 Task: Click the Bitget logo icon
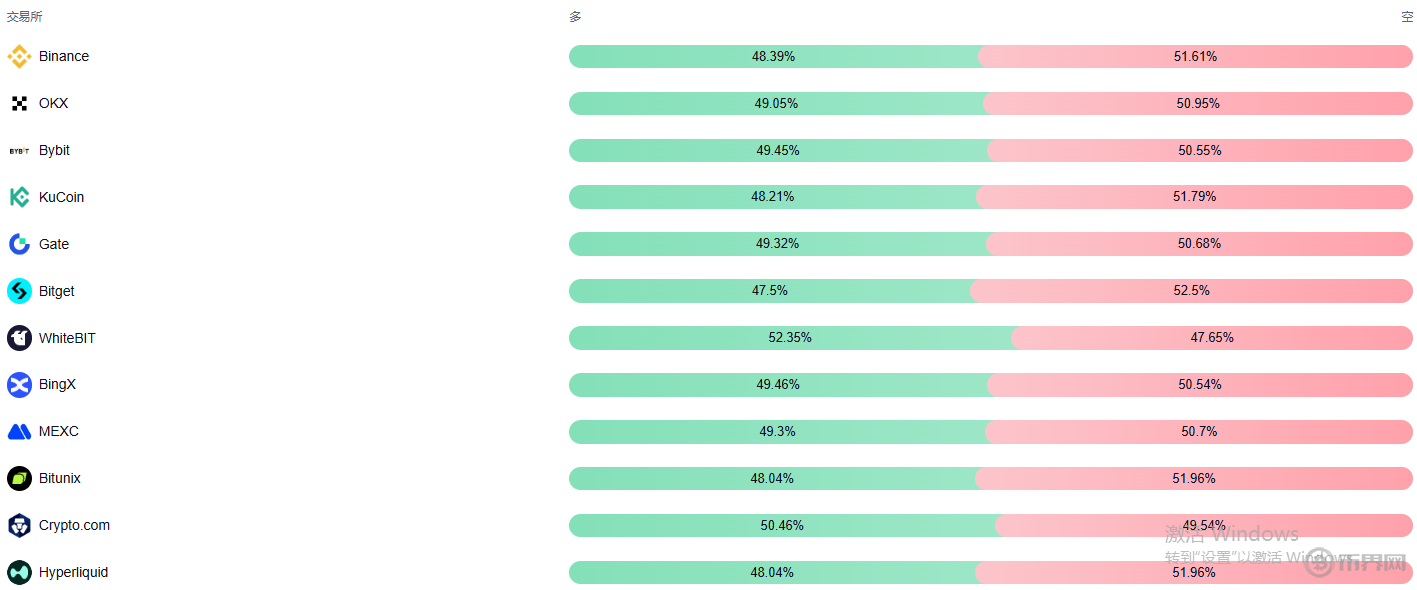[x=19, y=291]
